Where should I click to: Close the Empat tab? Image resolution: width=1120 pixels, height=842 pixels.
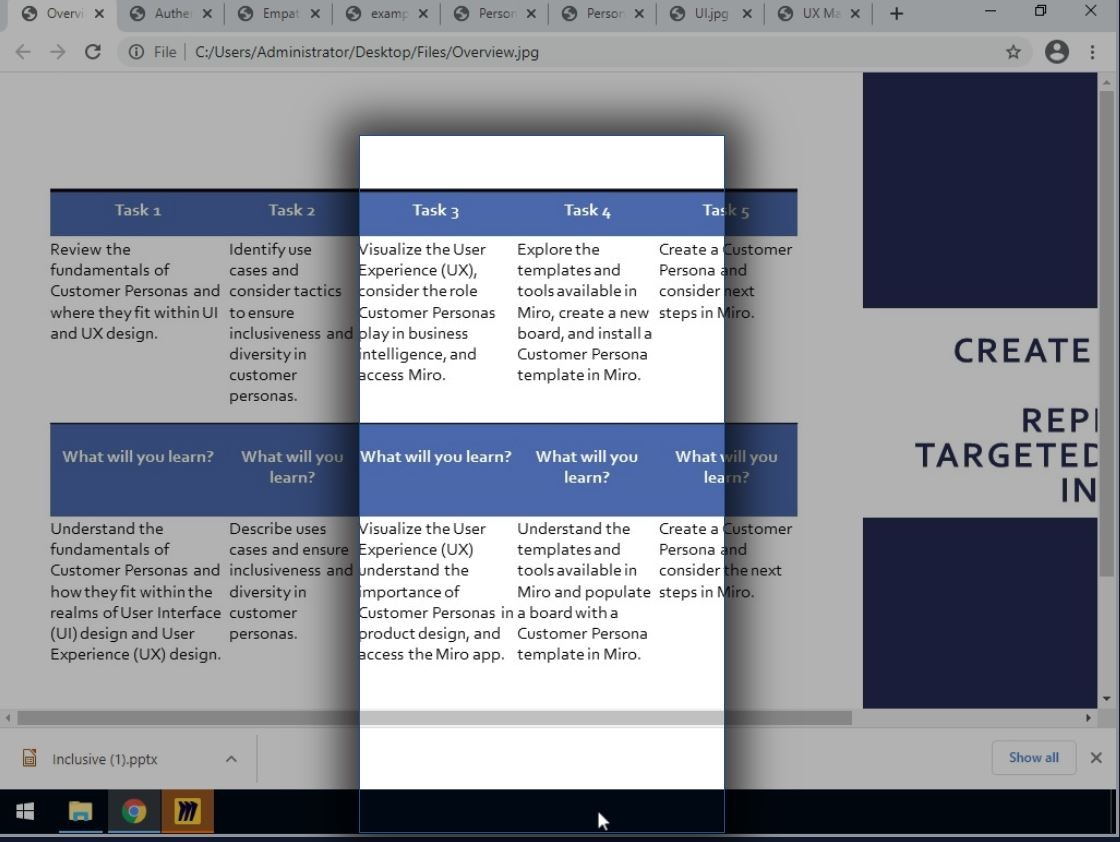pyautogui.click(x=315, y=14)
